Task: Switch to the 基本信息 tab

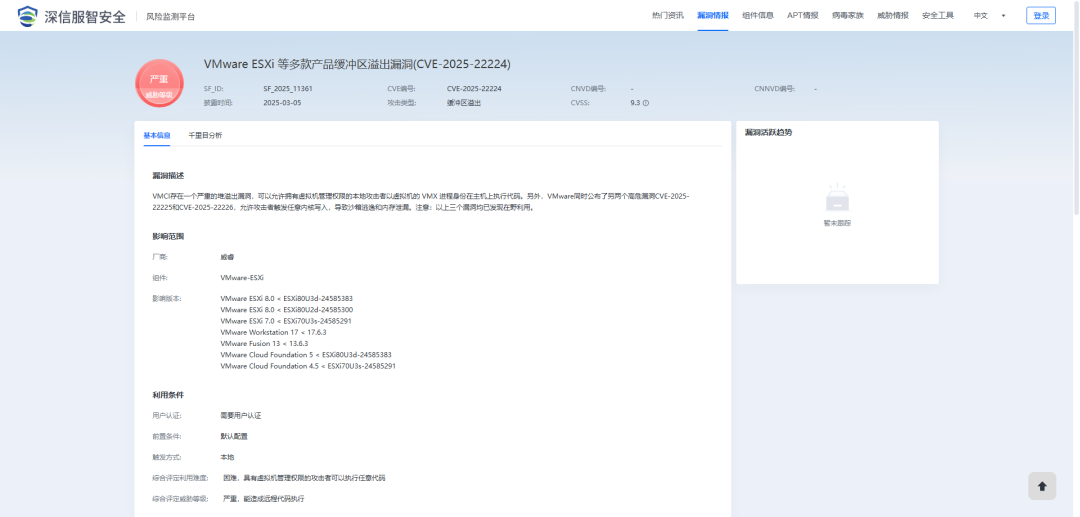Action: pos(157,136)
